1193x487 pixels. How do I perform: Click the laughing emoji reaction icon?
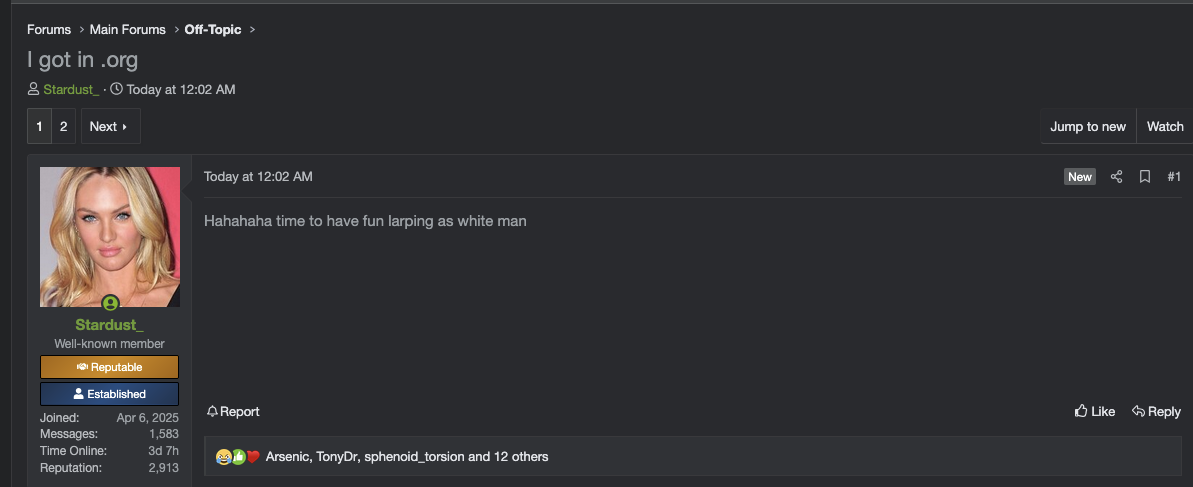pos(223,457)
